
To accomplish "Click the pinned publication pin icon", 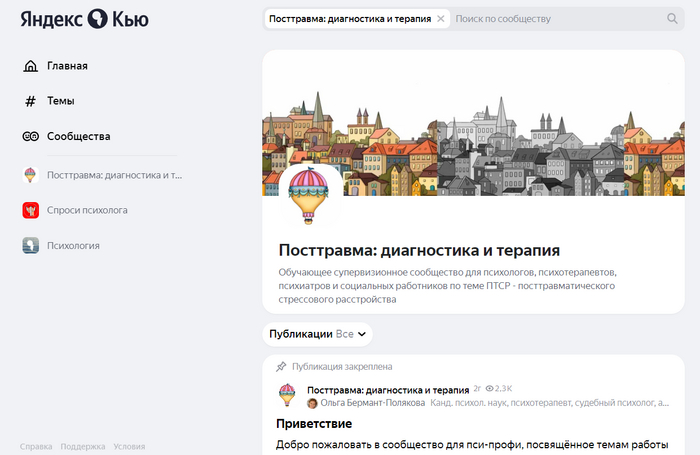I will pyautogui.click(x=281, y=367).
